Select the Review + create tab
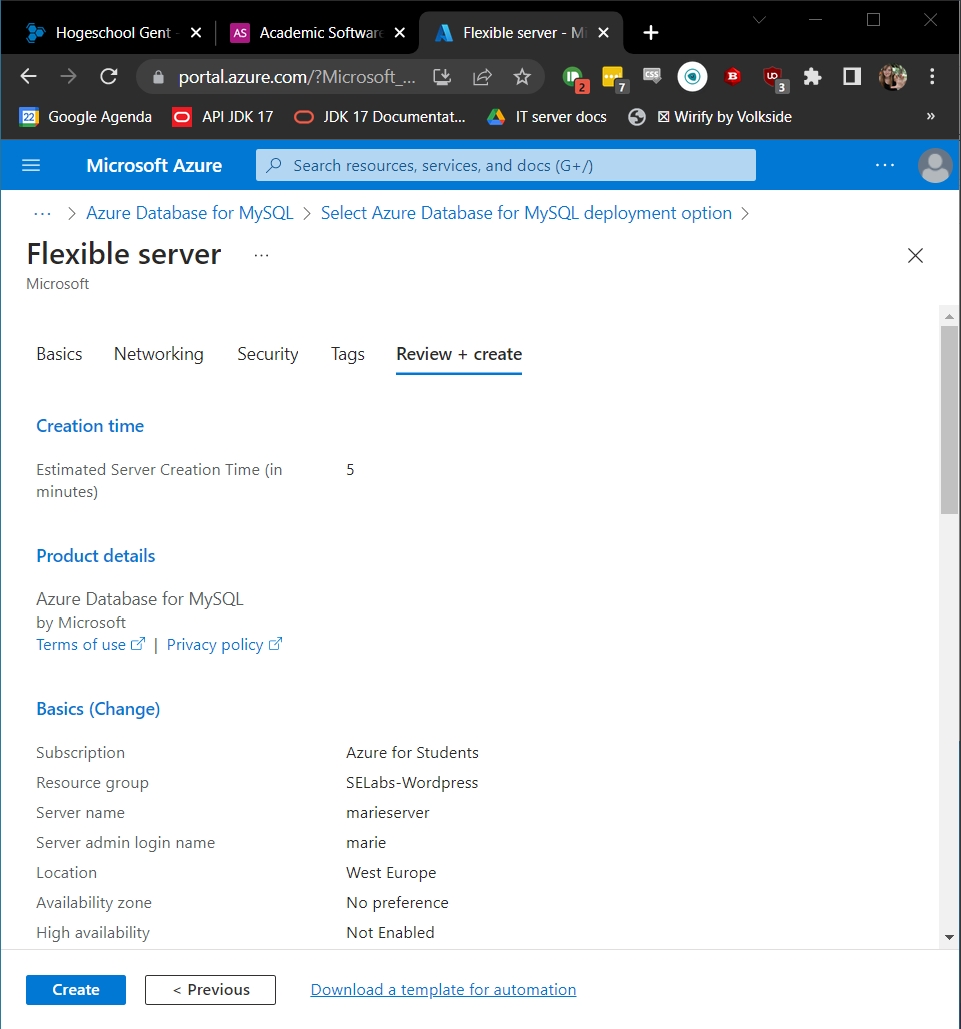The width and height of the screenshot is (961, 1029). coord(459,354)
